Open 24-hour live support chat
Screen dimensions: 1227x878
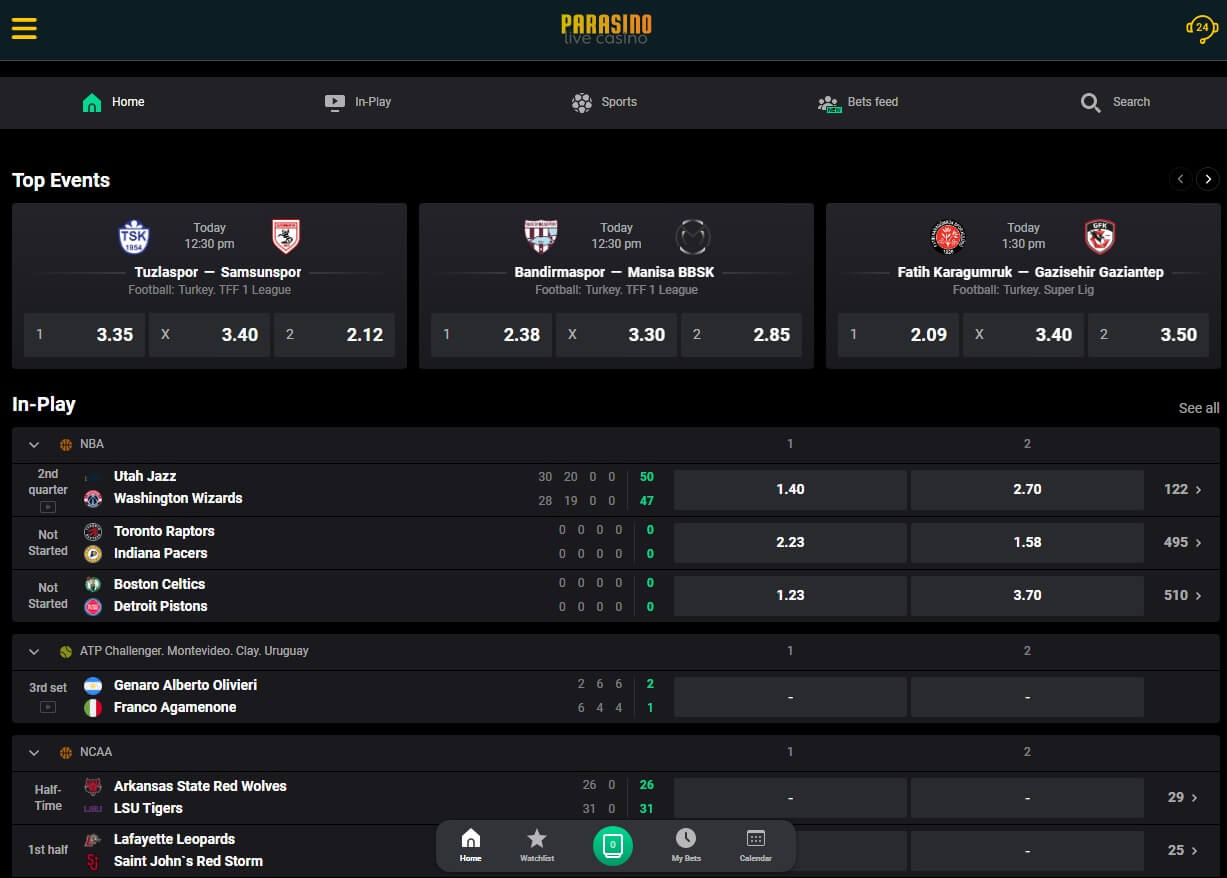click(x=1200, y=28)
